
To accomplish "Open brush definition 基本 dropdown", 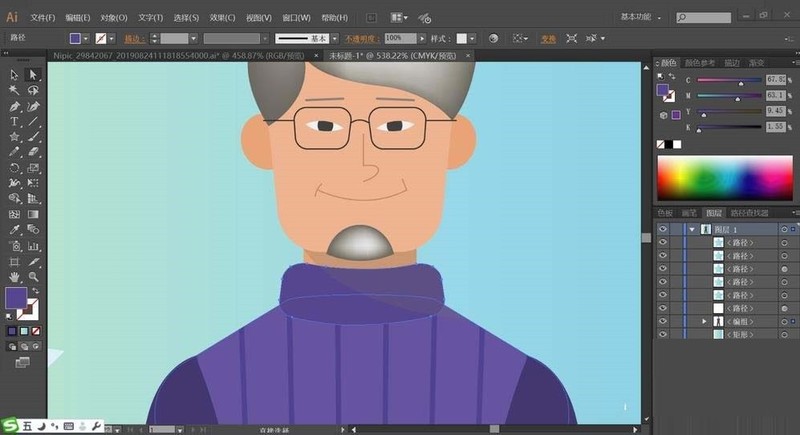I will (x=335, y=38).
